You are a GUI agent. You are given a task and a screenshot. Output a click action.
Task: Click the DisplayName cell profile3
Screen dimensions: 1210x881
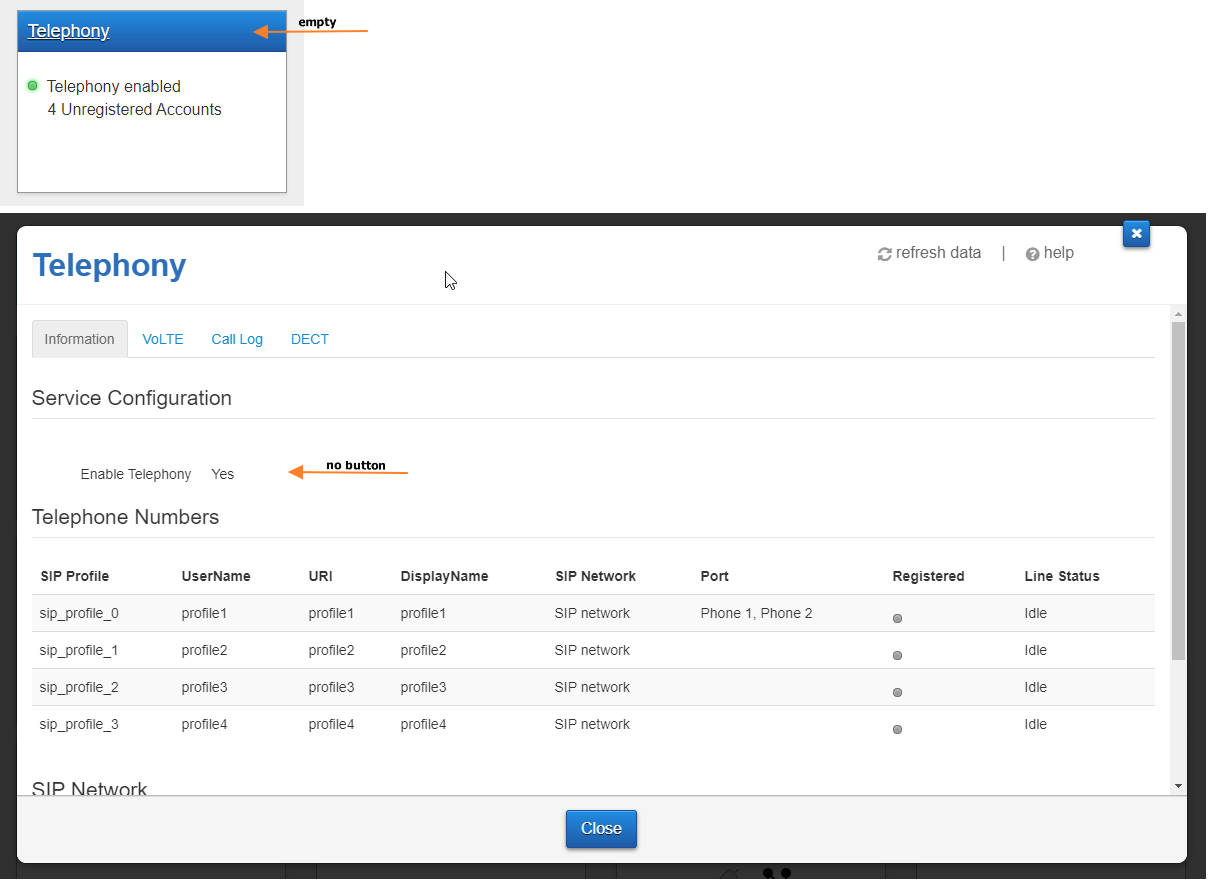pos(424,687)
